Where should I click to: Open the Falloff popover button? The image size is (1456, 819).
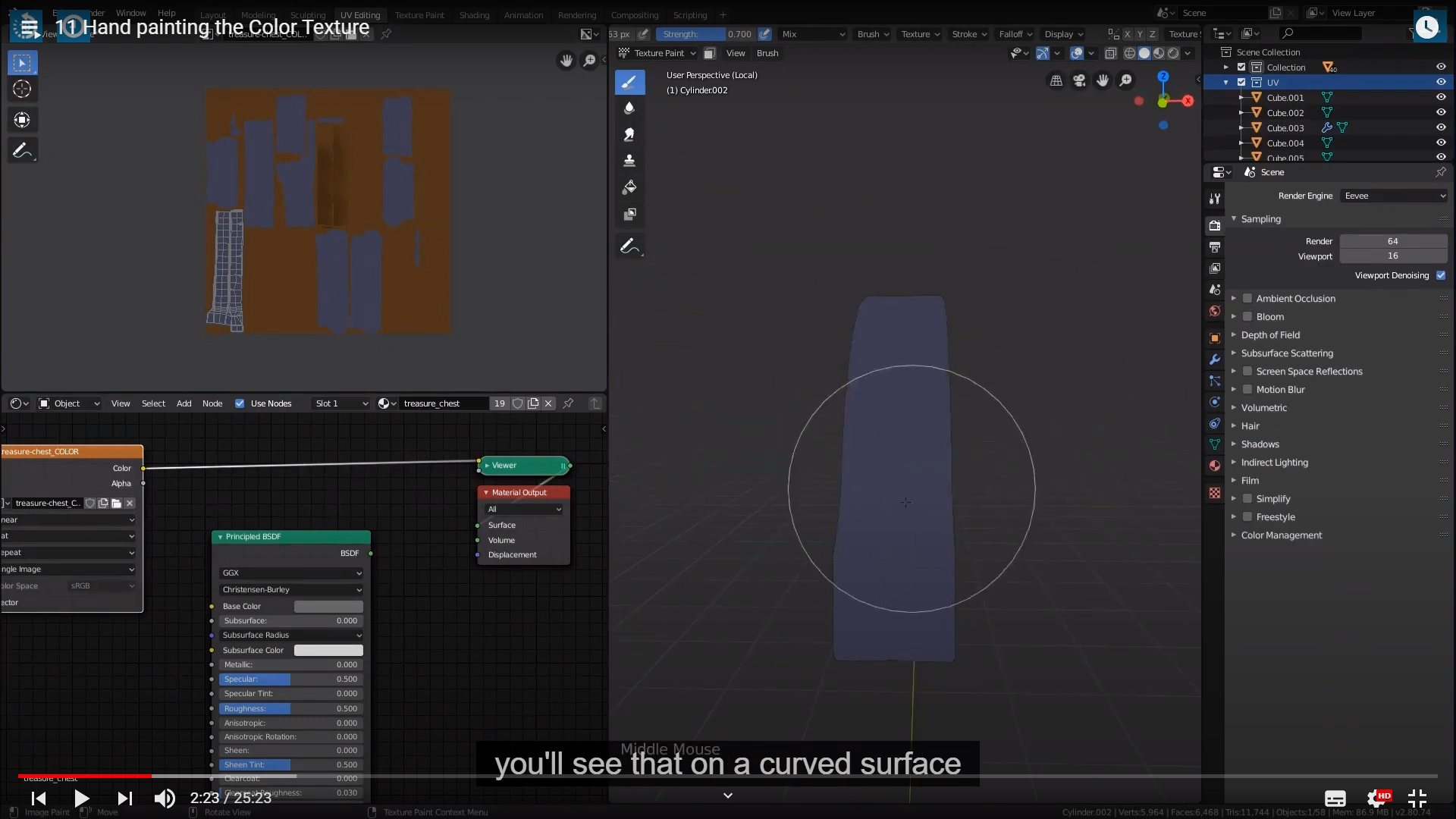point(1015,34)
